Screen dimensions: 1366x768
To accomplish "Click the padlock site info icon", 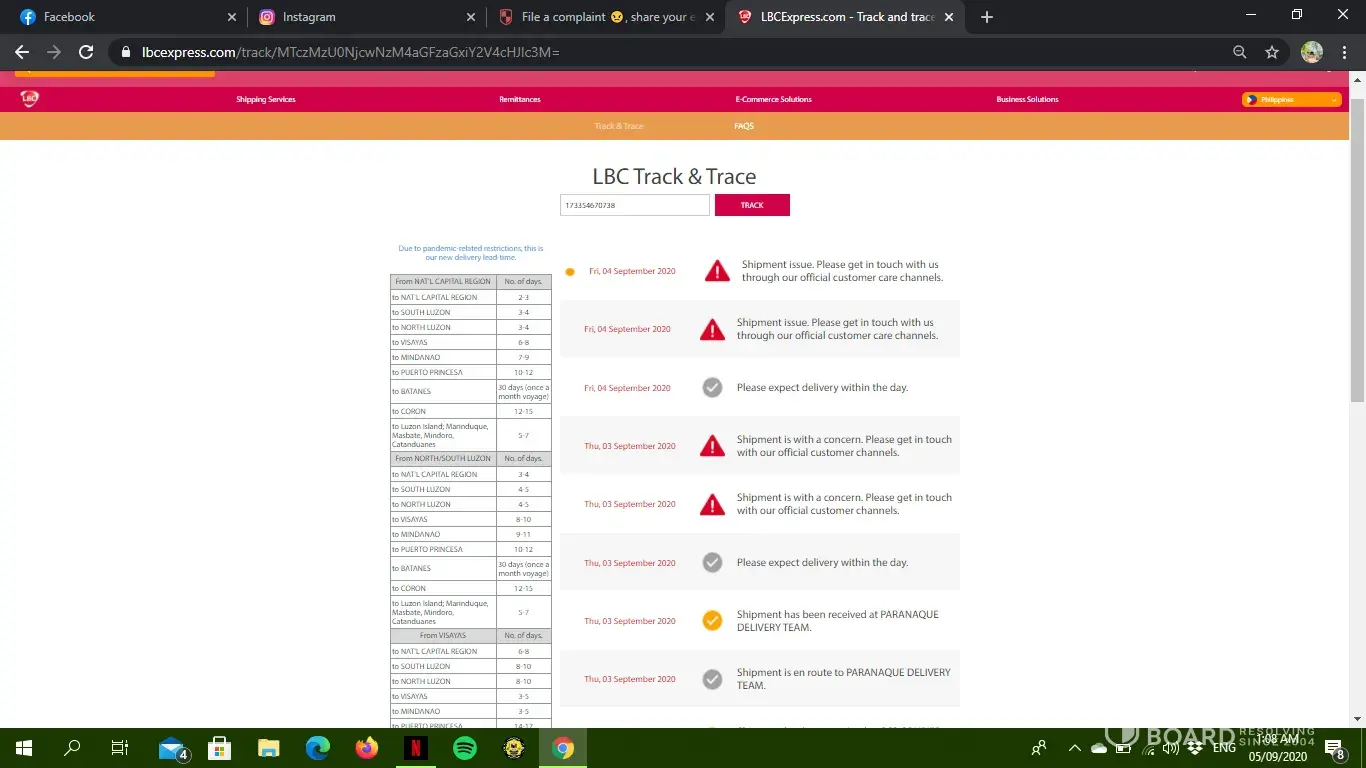I will [125, 52].
